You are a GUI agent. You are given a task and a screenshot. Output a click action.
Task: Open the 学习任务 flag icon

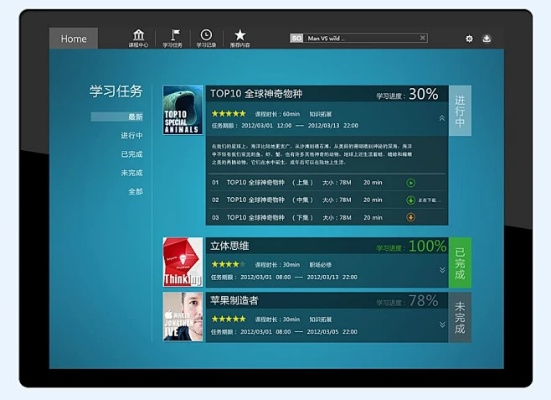173,38
